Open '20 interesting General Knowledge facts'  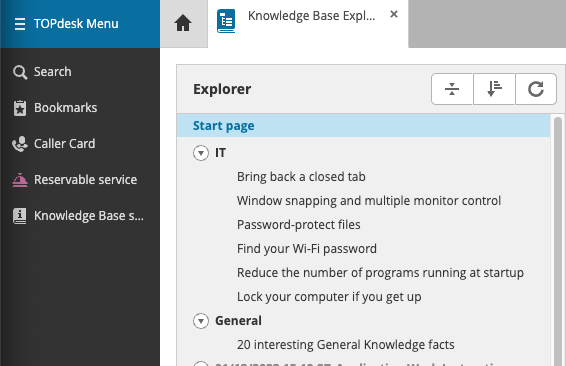pyautogui.click(x=345, y=345)
